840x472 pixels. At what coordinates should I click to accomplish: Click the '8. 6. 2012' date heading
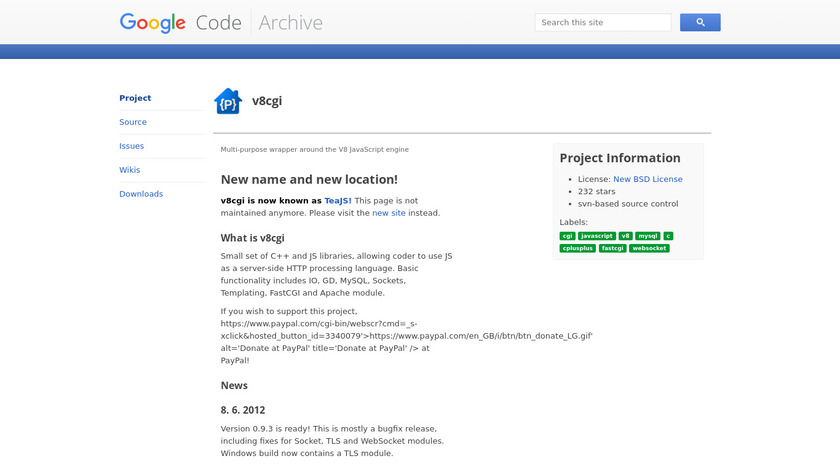point(243,410)
